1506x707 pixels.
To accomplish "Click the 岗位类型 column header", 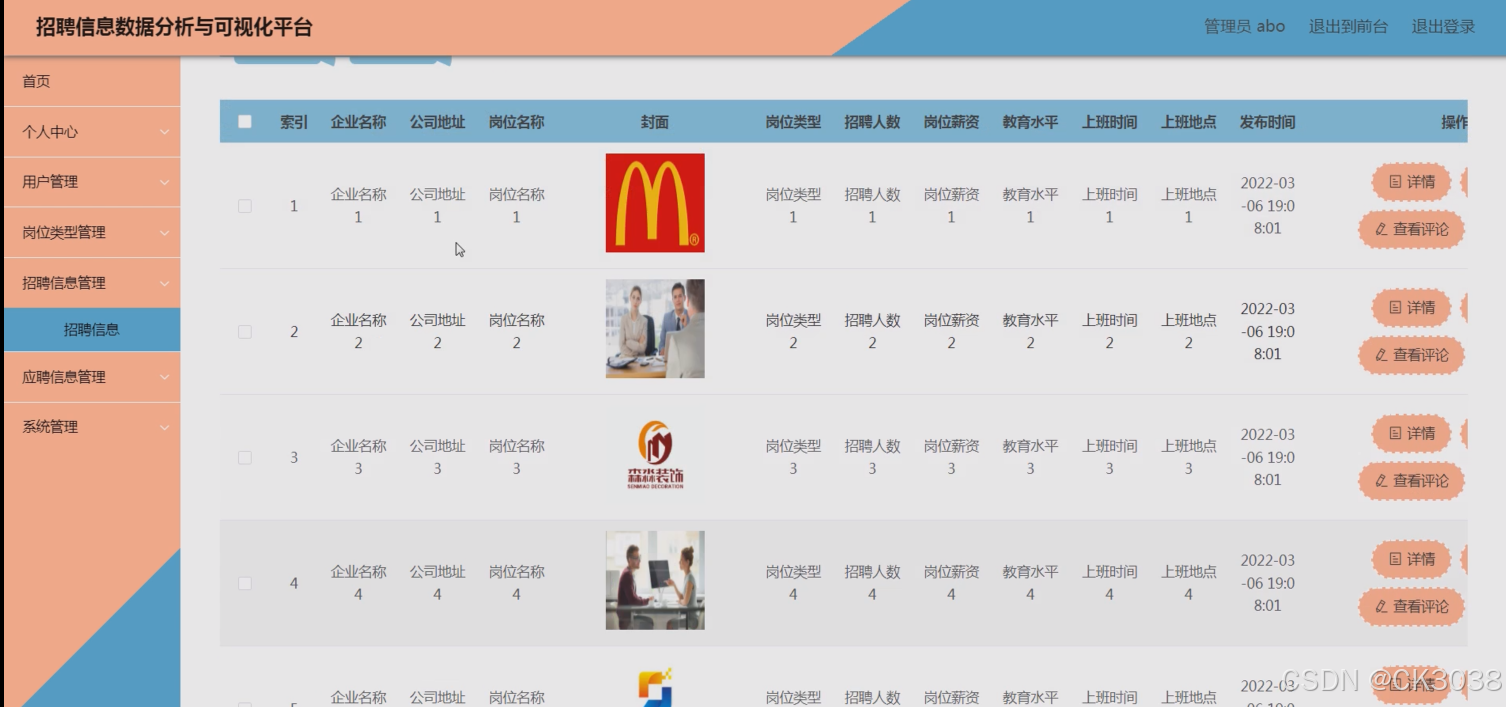I will tap(793, 122).
